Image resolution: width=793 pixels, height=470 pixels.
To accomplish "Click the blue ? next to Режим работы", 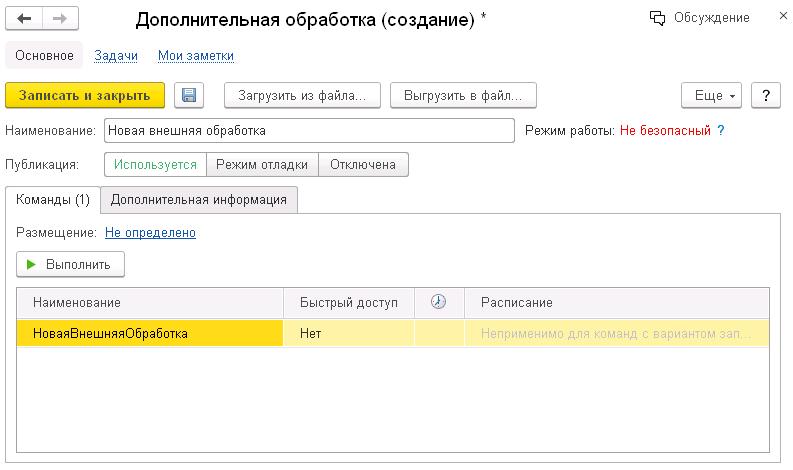I will [721, 131].
